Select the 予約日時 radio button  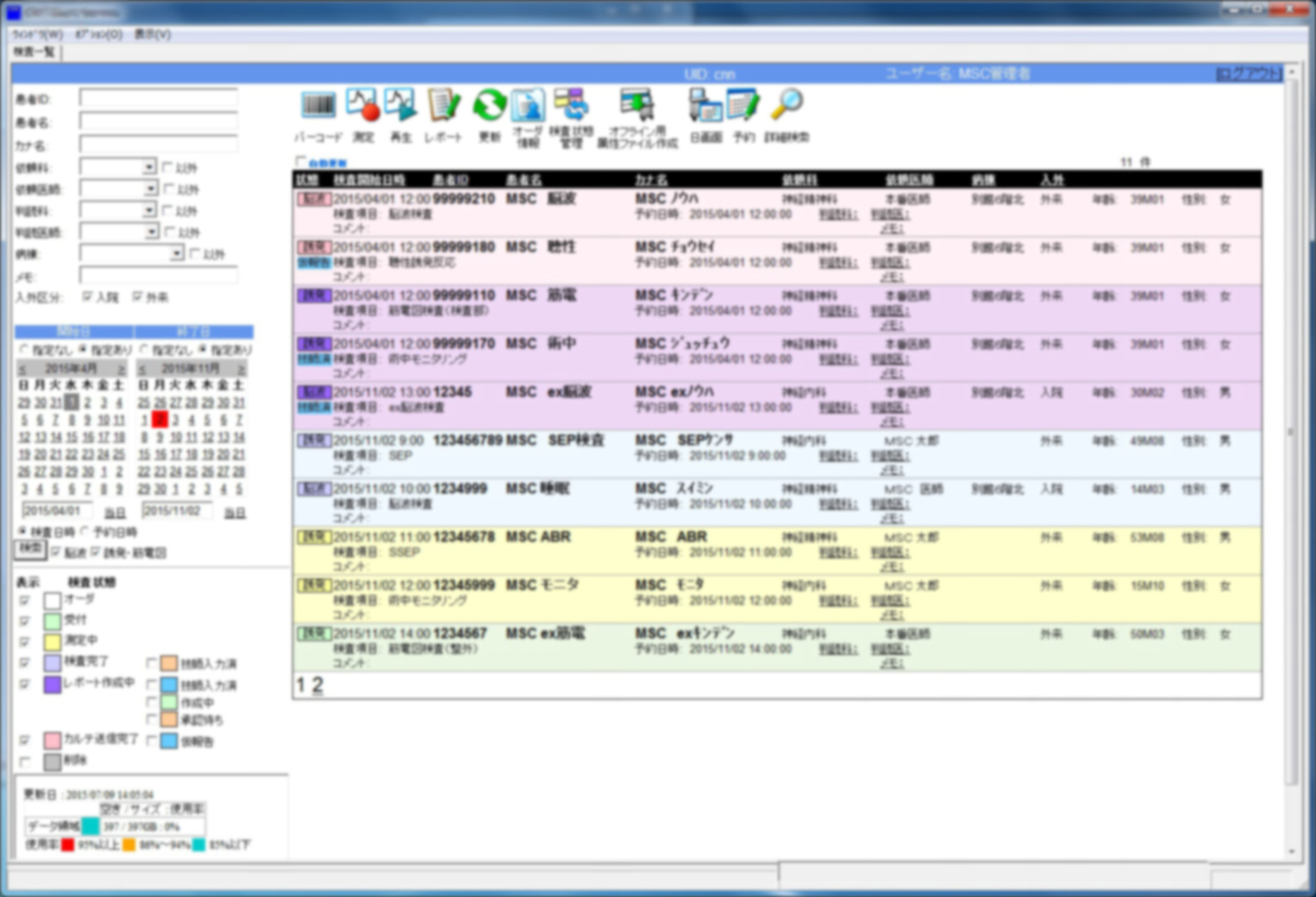(x=85, y=532)
